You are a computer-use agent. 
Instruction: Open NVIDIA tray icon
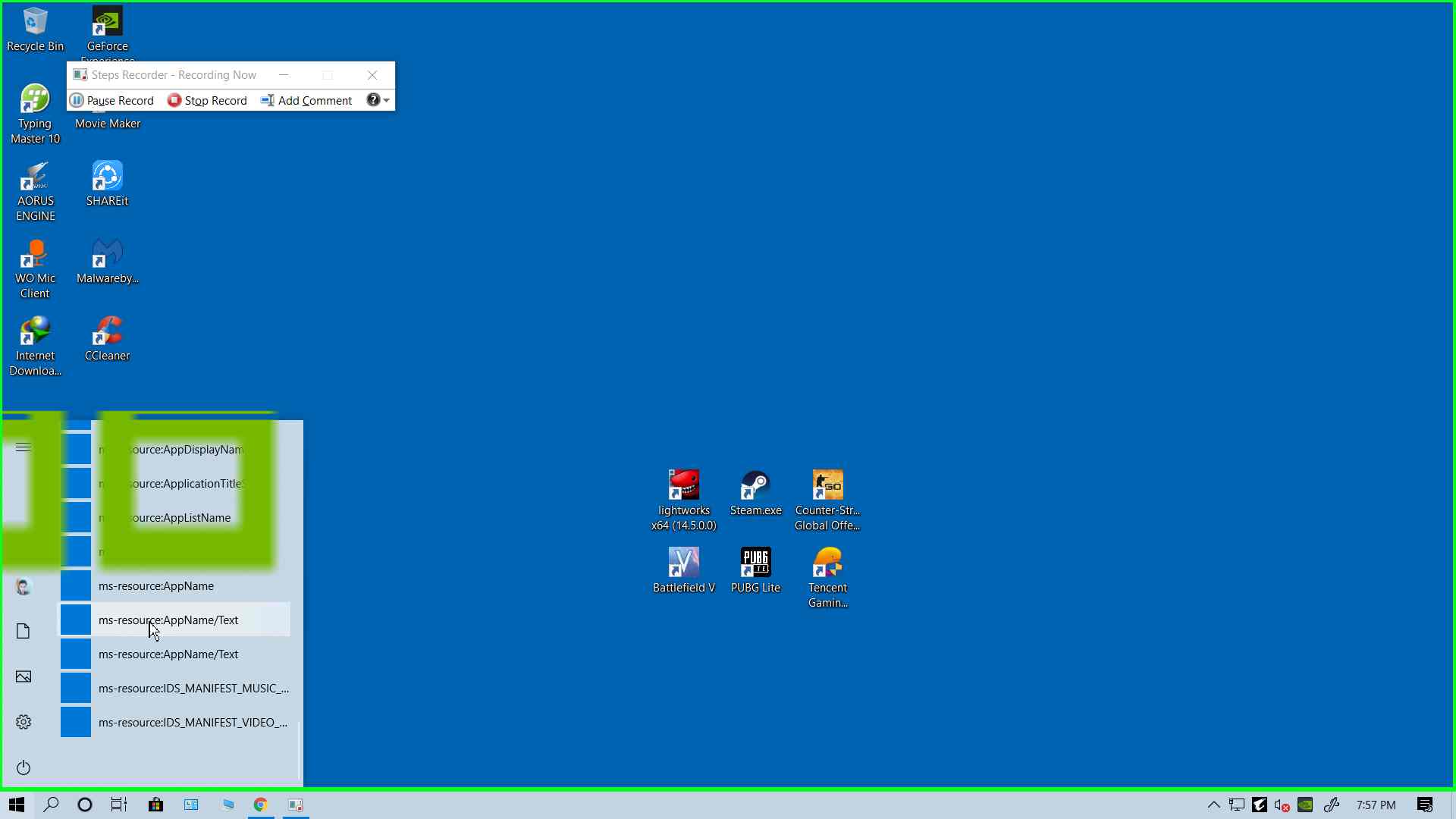pos(1305,805)
